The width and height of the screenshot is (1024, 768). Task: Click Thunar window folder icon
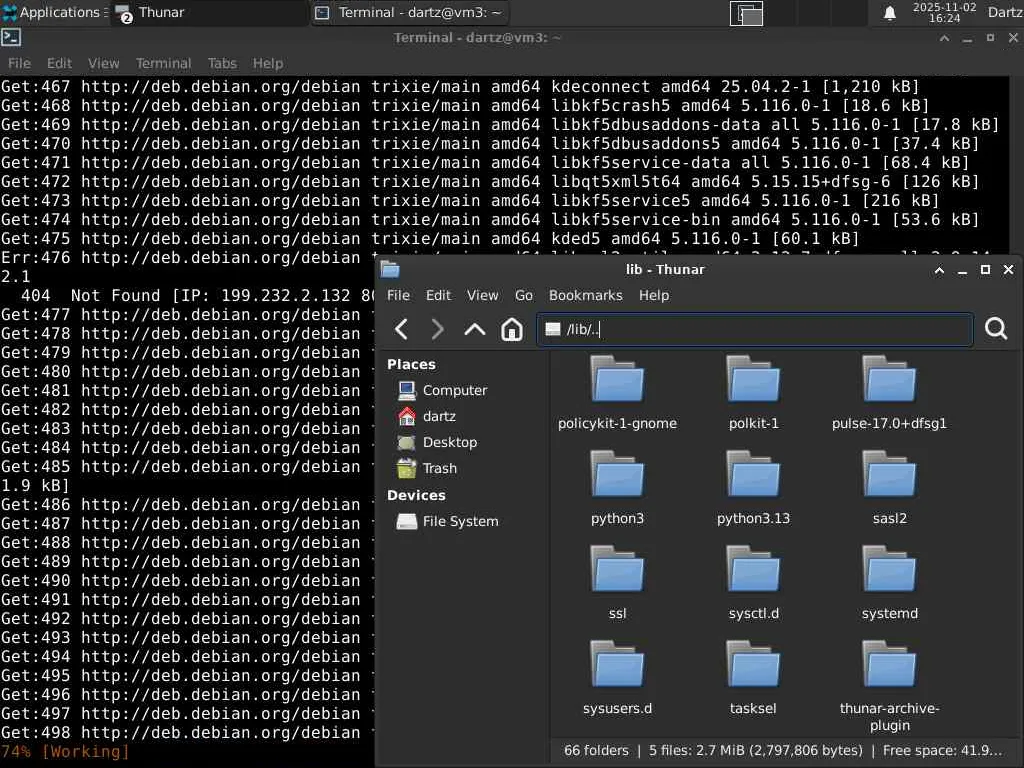tap(391, 270)
